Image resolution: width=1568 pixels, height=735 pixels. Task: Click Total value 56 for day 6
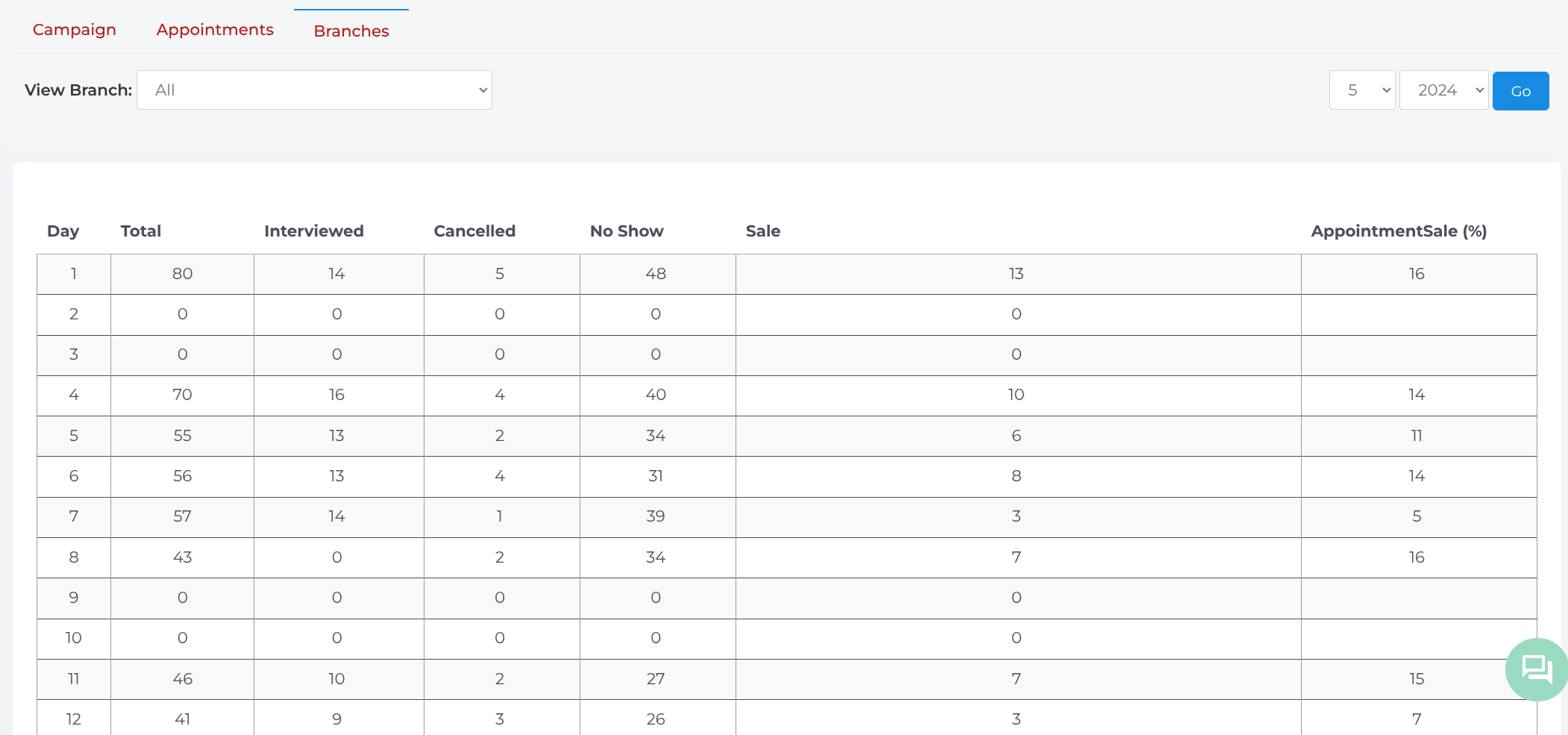coord(183,476)
